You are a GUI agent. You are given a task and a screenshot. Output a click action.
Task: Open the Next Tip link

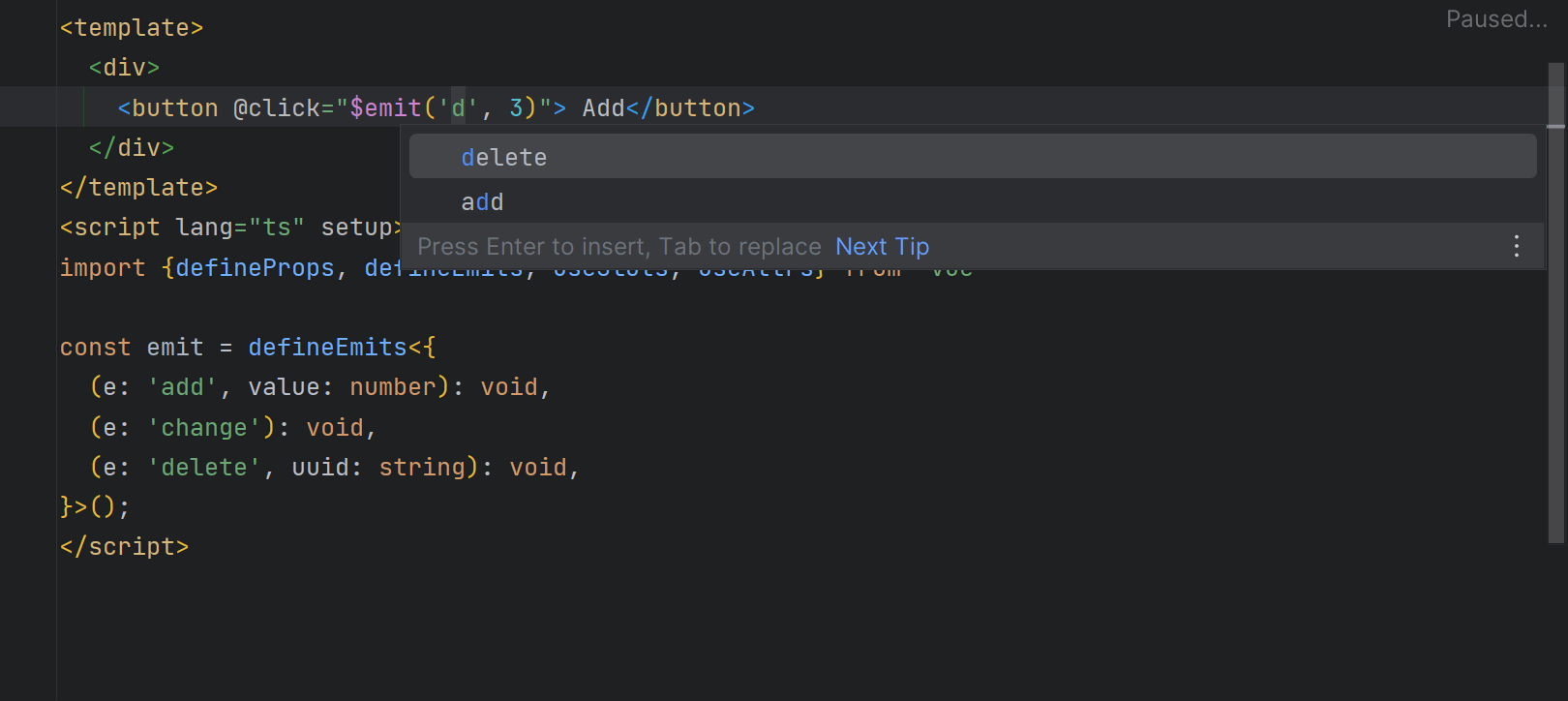pyautogui.click(x=882, y=247)
